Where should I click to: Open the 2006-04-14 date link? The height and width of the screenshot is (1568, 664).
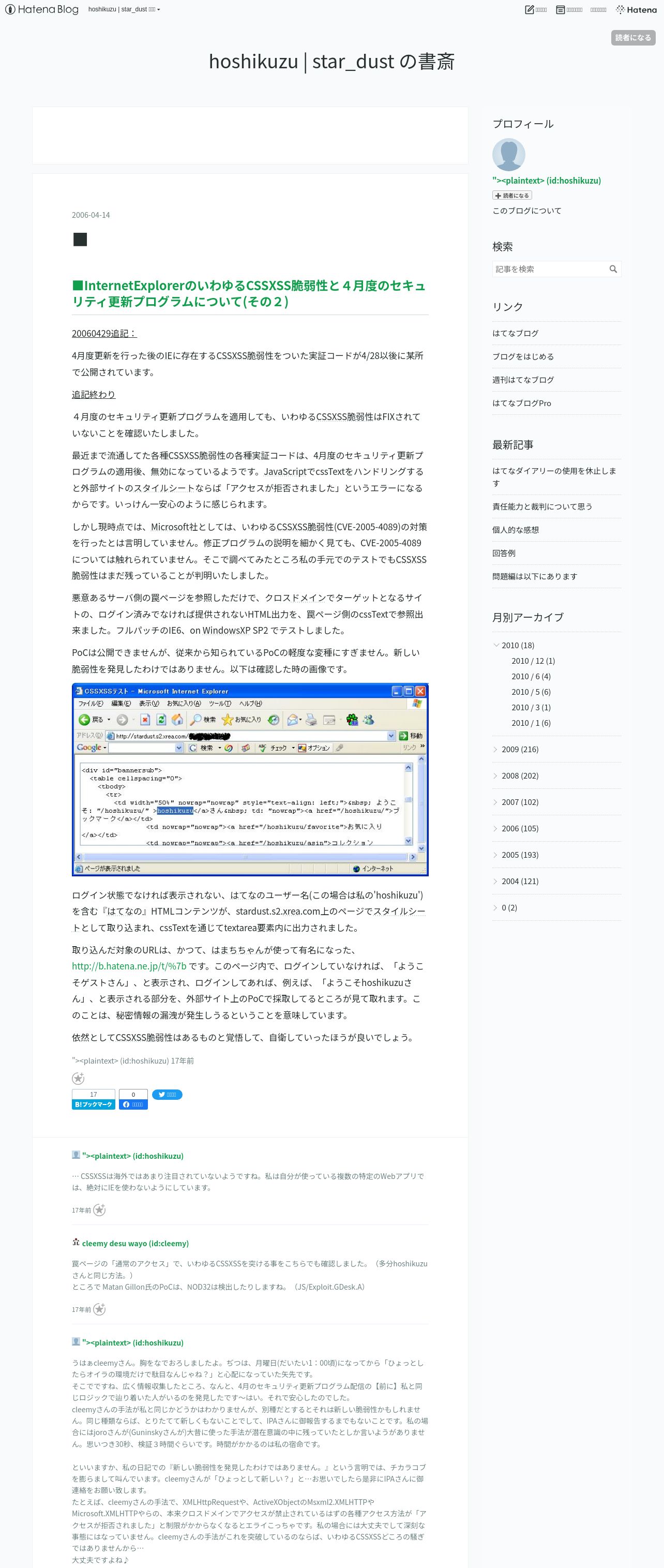coord(90,215)
